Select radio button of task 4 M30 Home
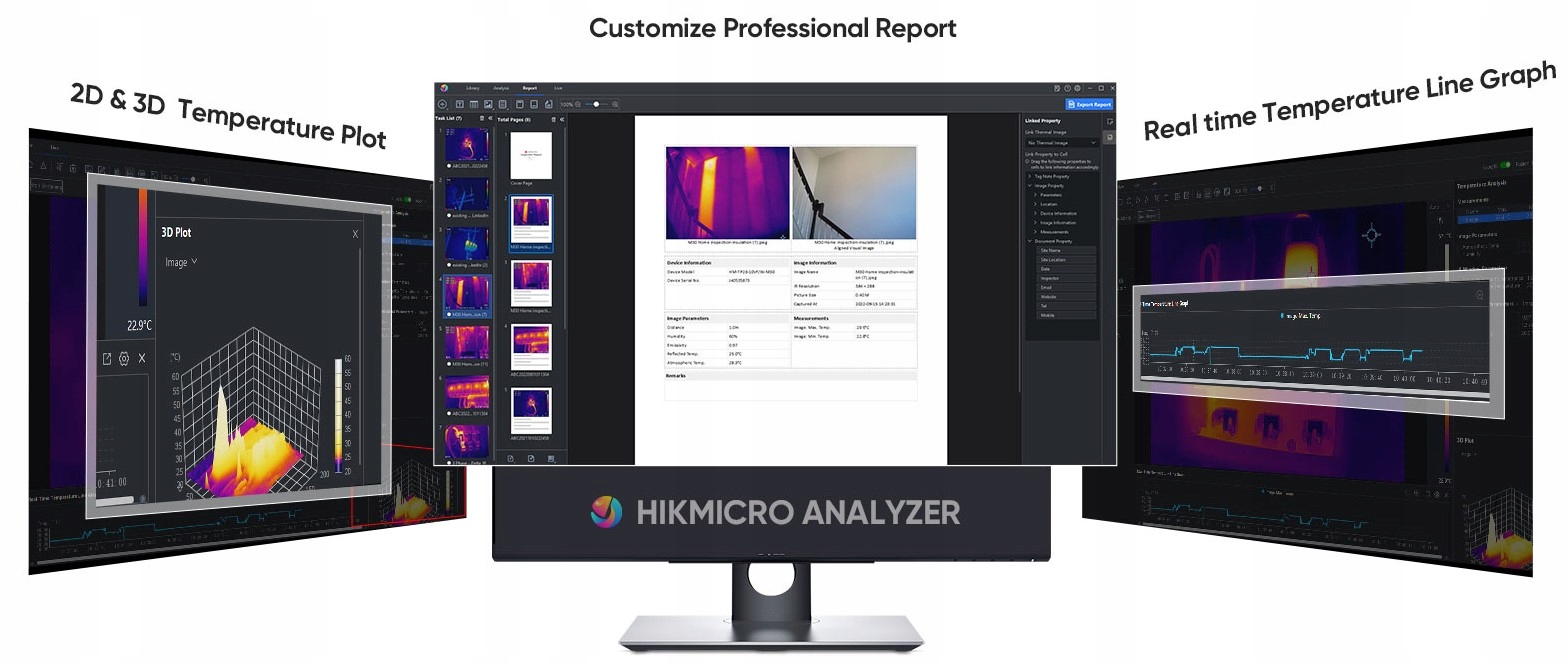Image resolution: width=1568 pixels, height=665 pixels. [x=448, y=314]
